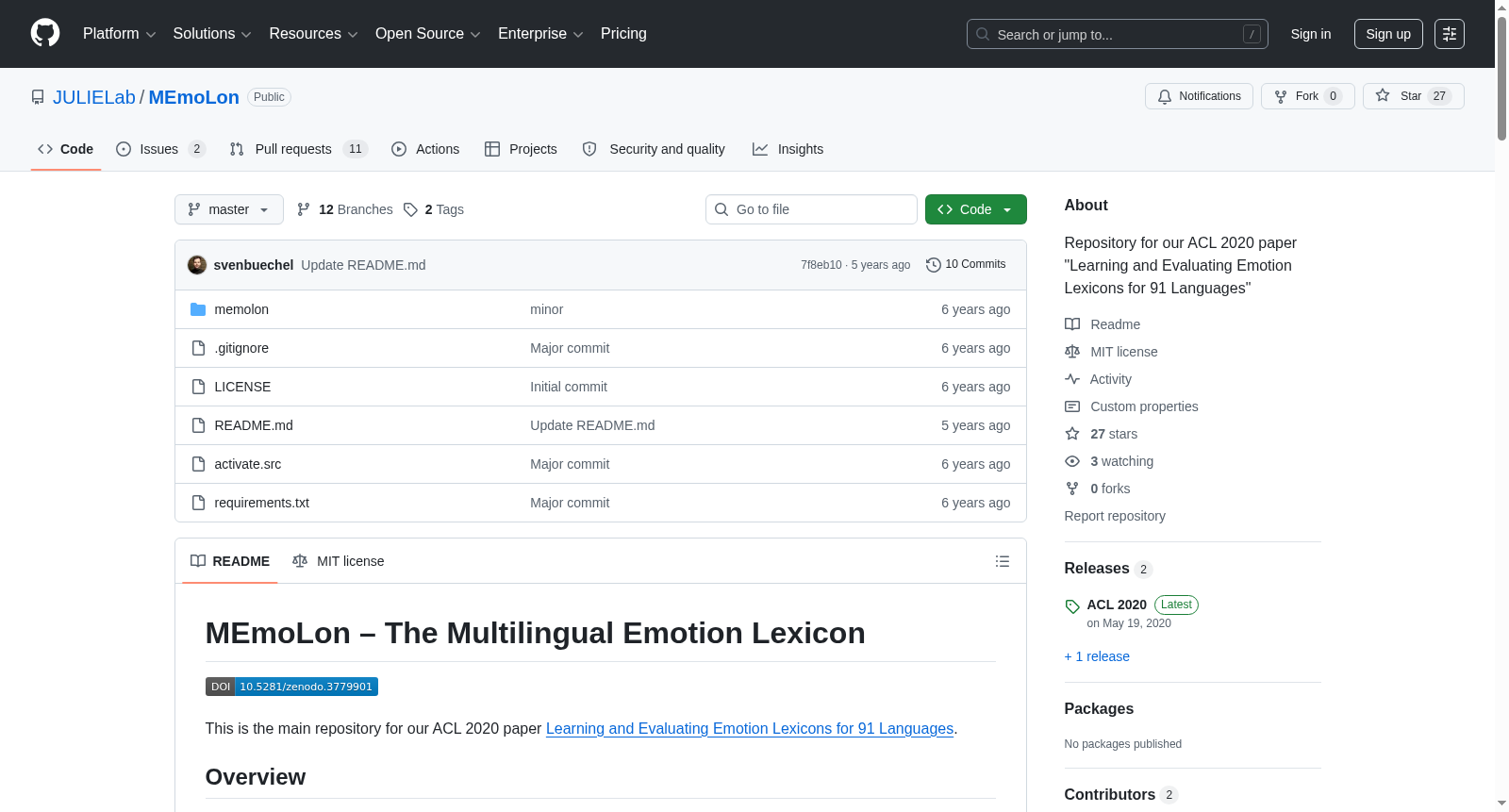1509x812 pixels.
Task: Click the memolon folder icon
Action: (198, 309)
